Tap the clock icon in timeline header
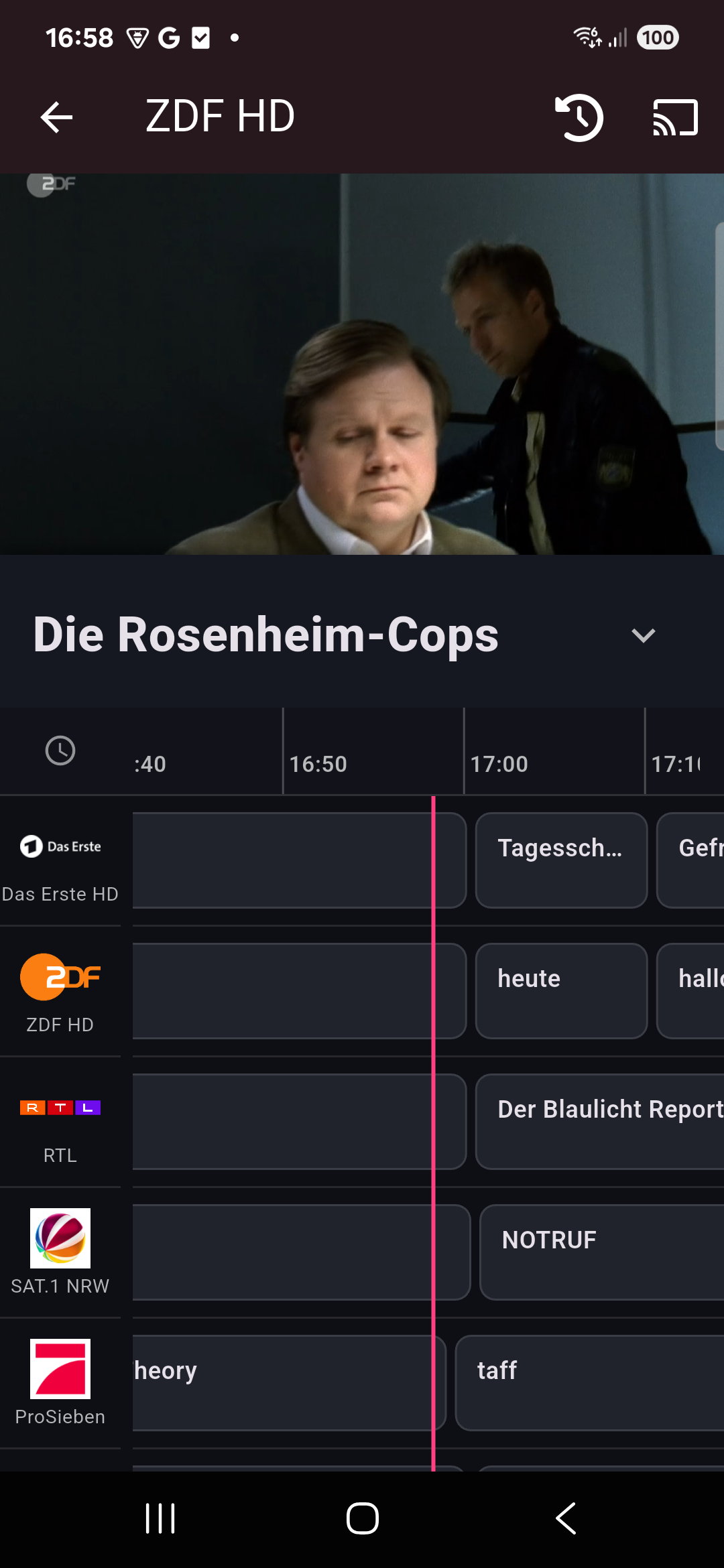Screen dimensions: 724x1568 60,750
